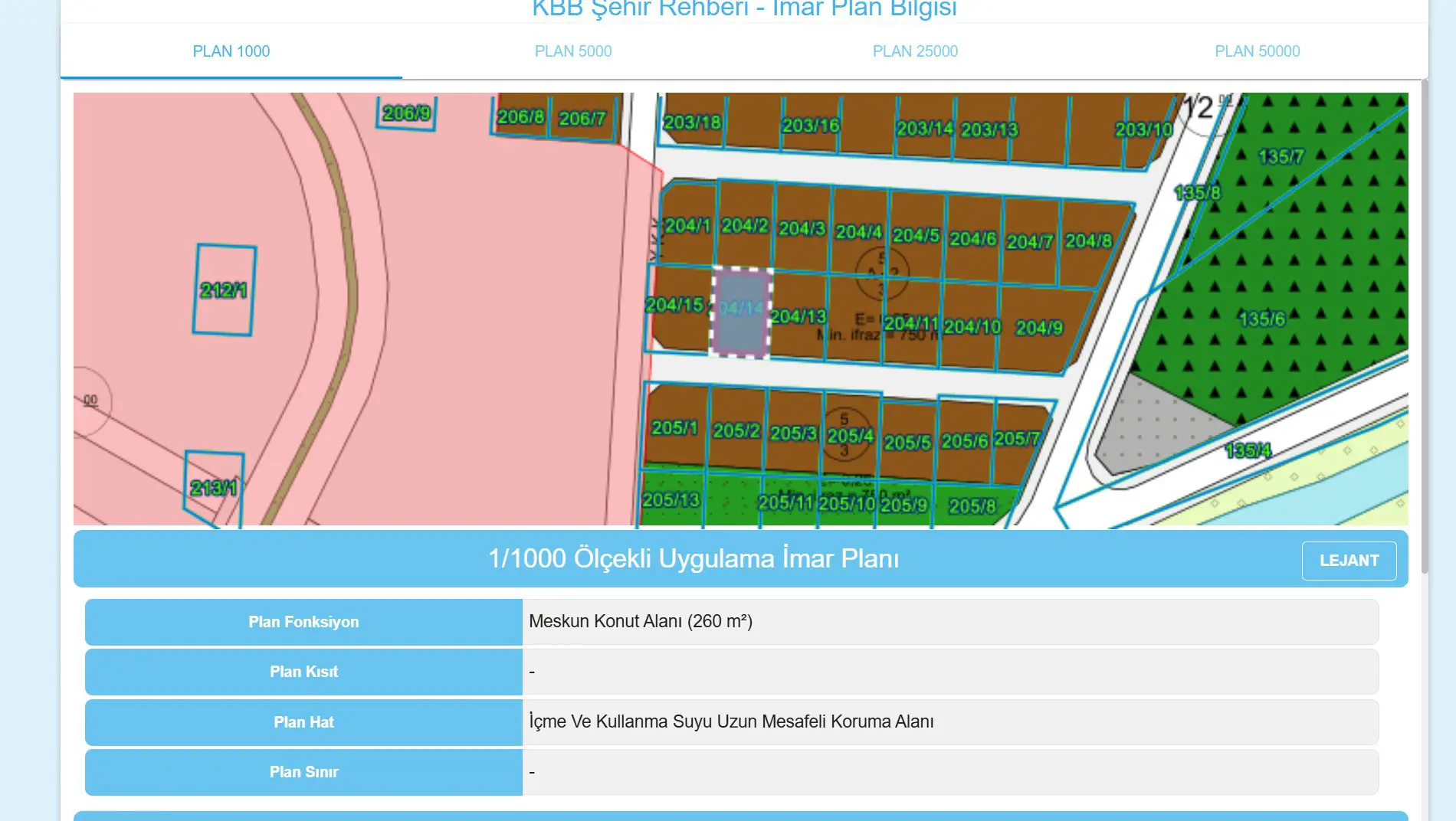Click parcel 205/1 on the map
This screenshot has width=1456, height=821.
point(674,427)
